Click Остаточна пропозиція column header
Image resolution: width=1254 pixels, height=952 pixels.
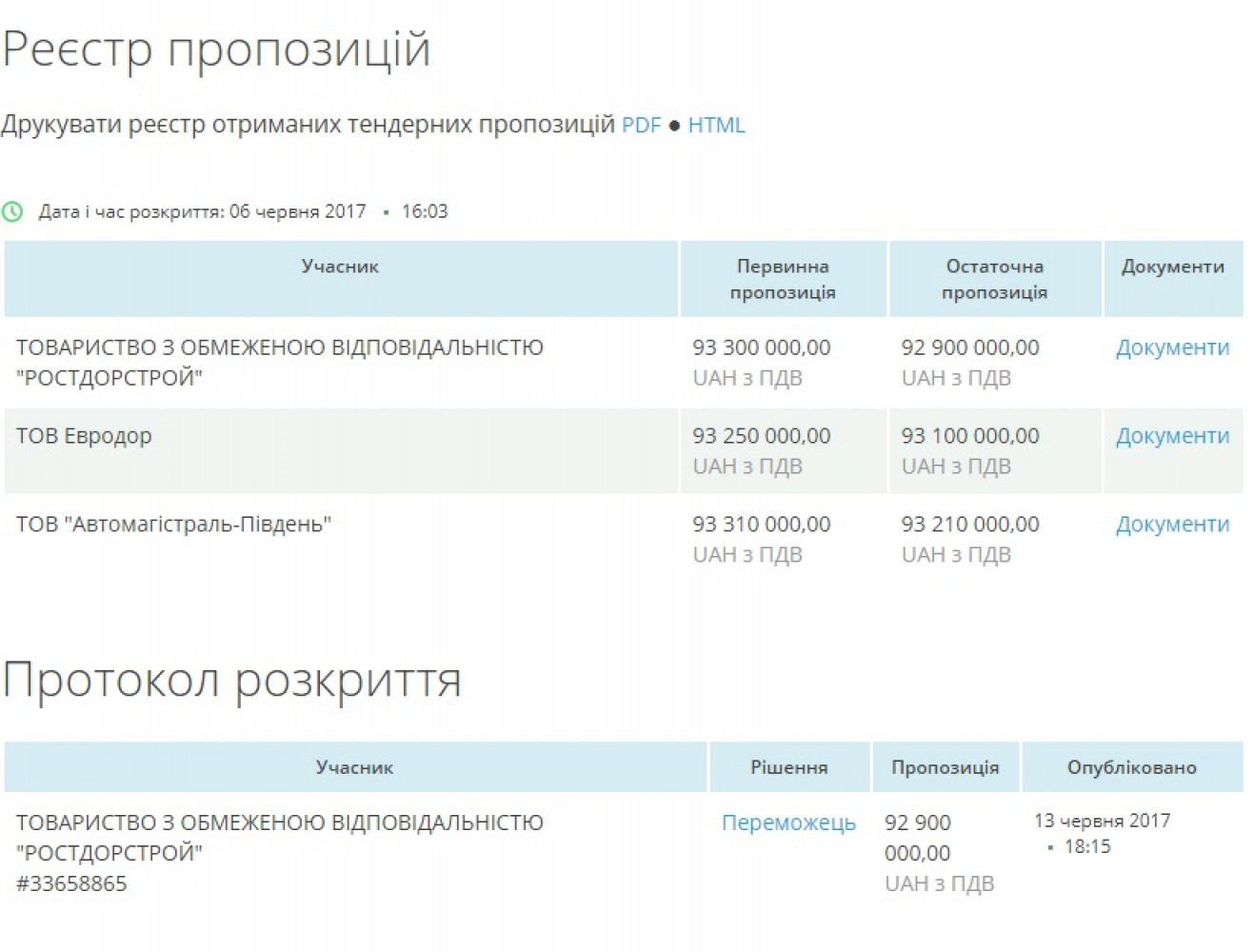click(994, 279)
